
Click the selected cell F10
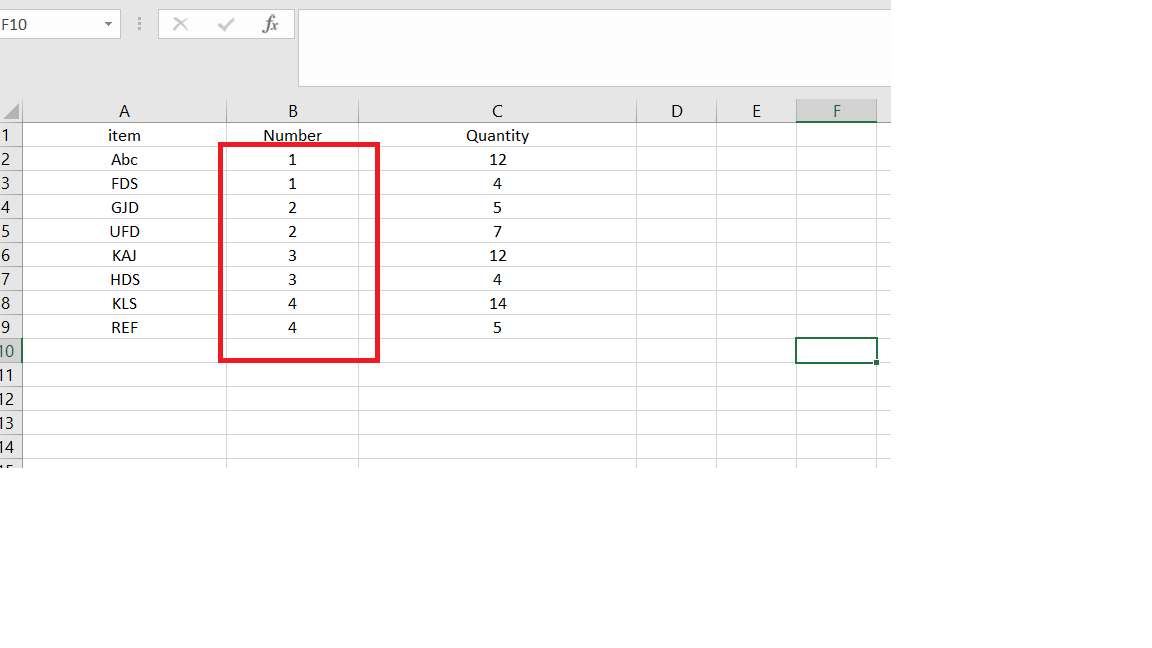[836, 350]
